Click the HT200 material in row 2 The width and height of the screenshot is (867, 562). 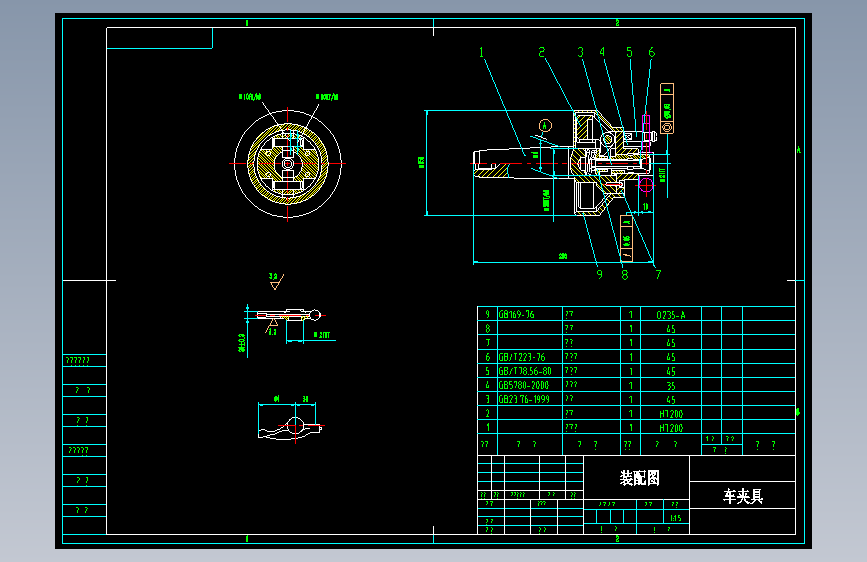[671, 414]
